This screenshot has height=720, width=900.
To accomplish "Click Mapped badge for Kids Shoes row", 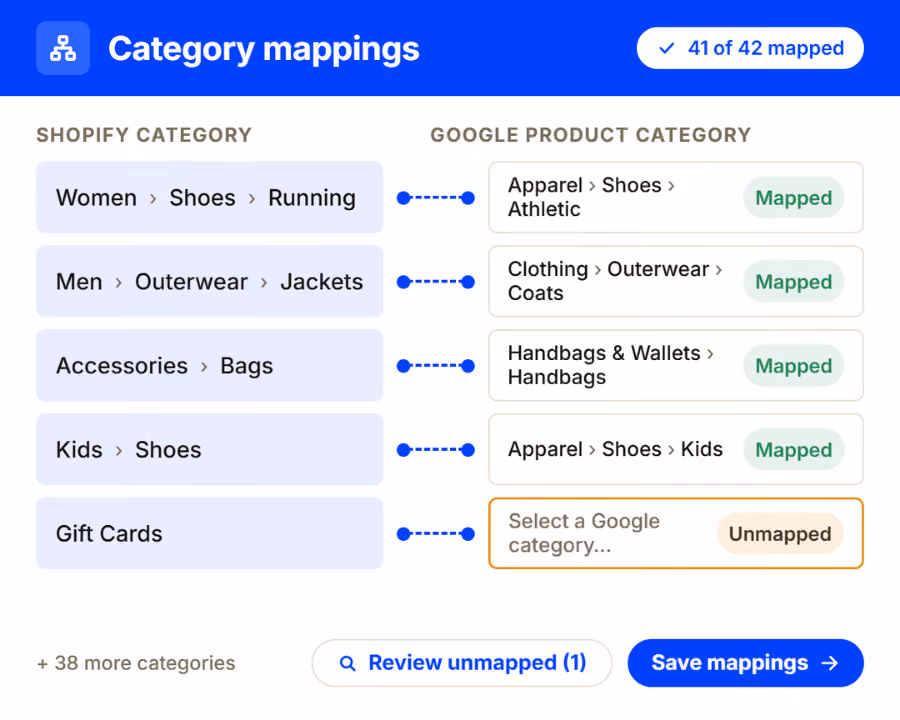I will 794,450.
